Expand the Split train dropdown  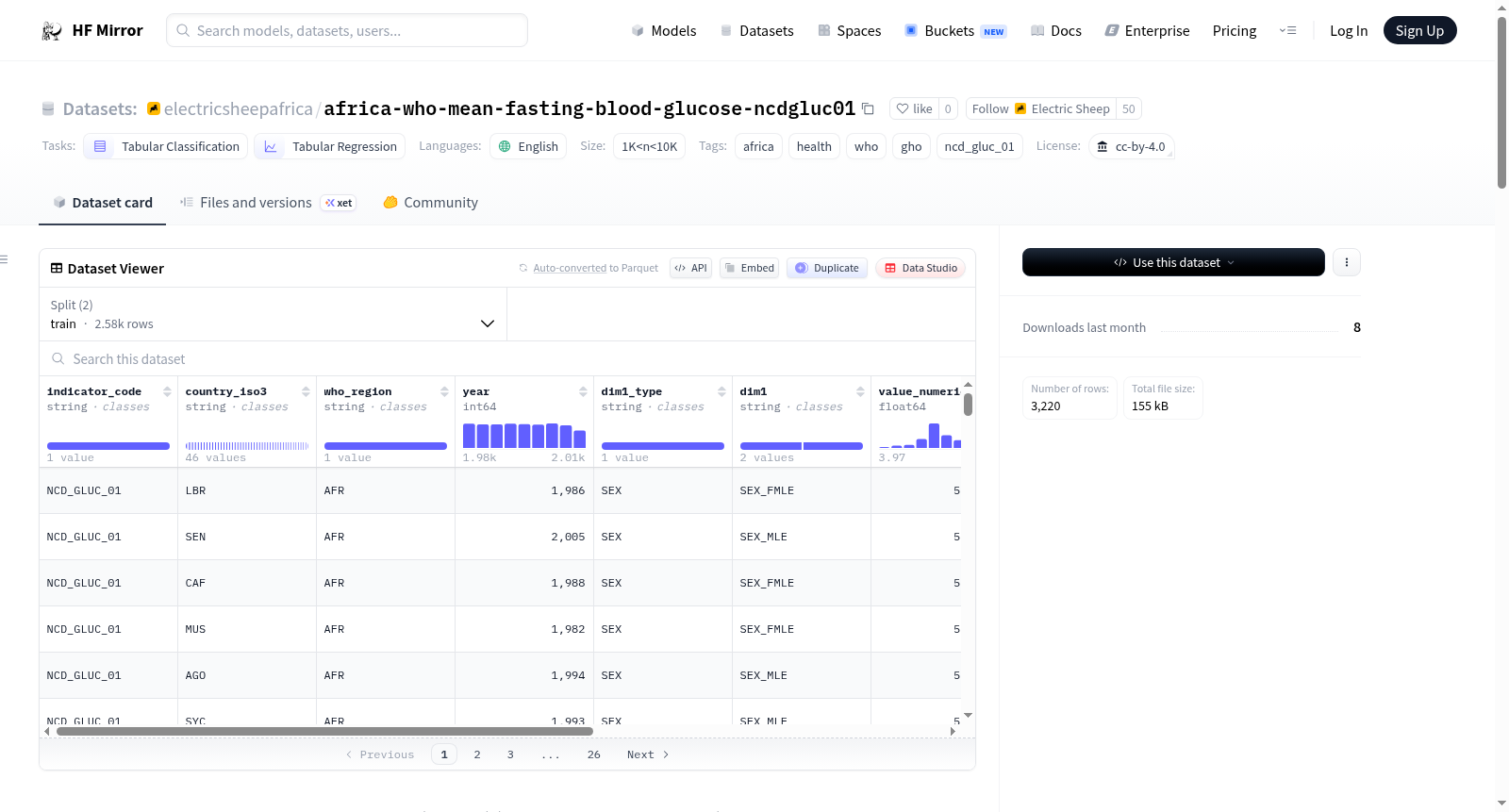pos(273,314)
